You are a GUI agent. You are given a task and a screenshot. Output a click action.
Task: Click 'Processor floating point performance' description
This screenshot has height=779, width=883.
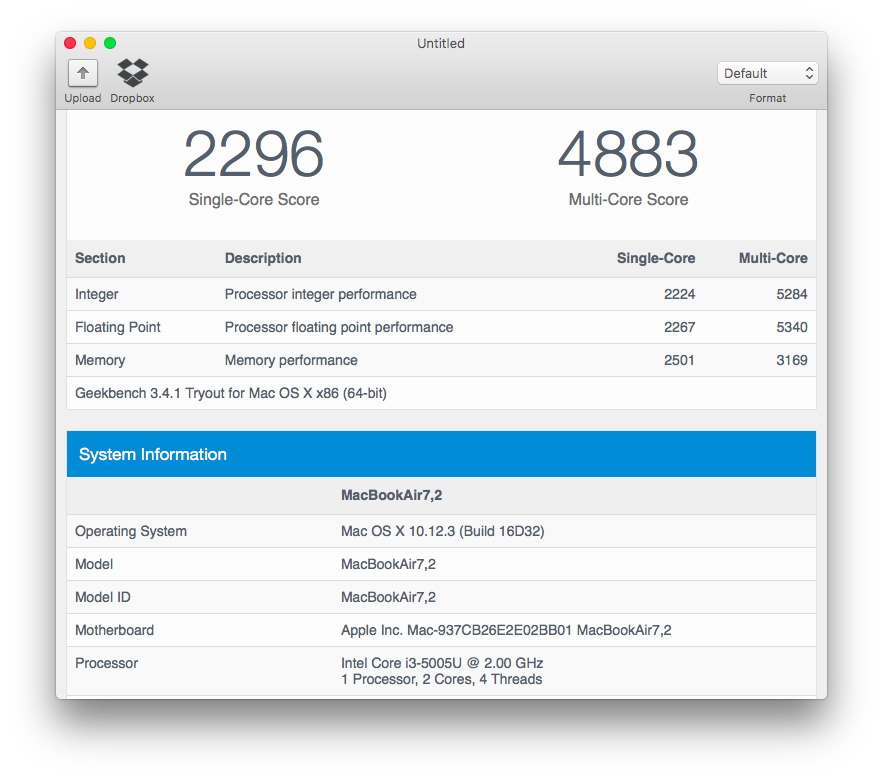(x=339, y=327)
